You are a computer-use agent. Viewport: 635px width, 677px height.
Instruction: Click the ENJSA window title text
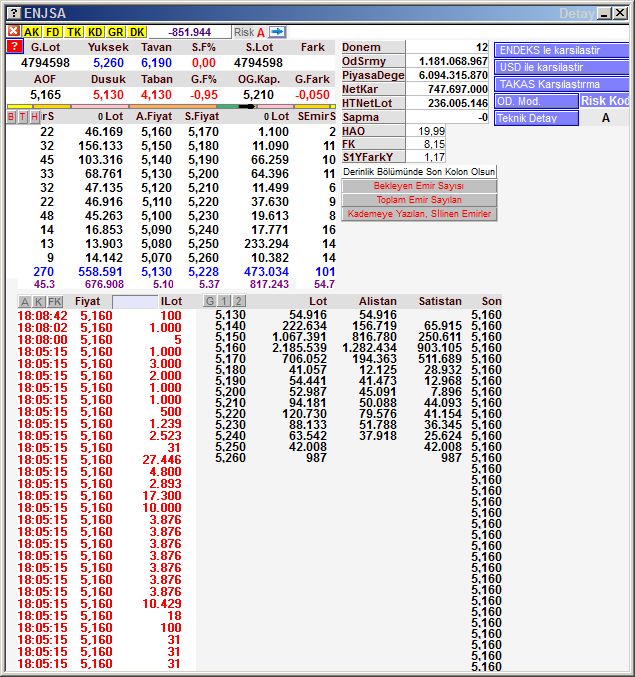[x=45, y=13]
